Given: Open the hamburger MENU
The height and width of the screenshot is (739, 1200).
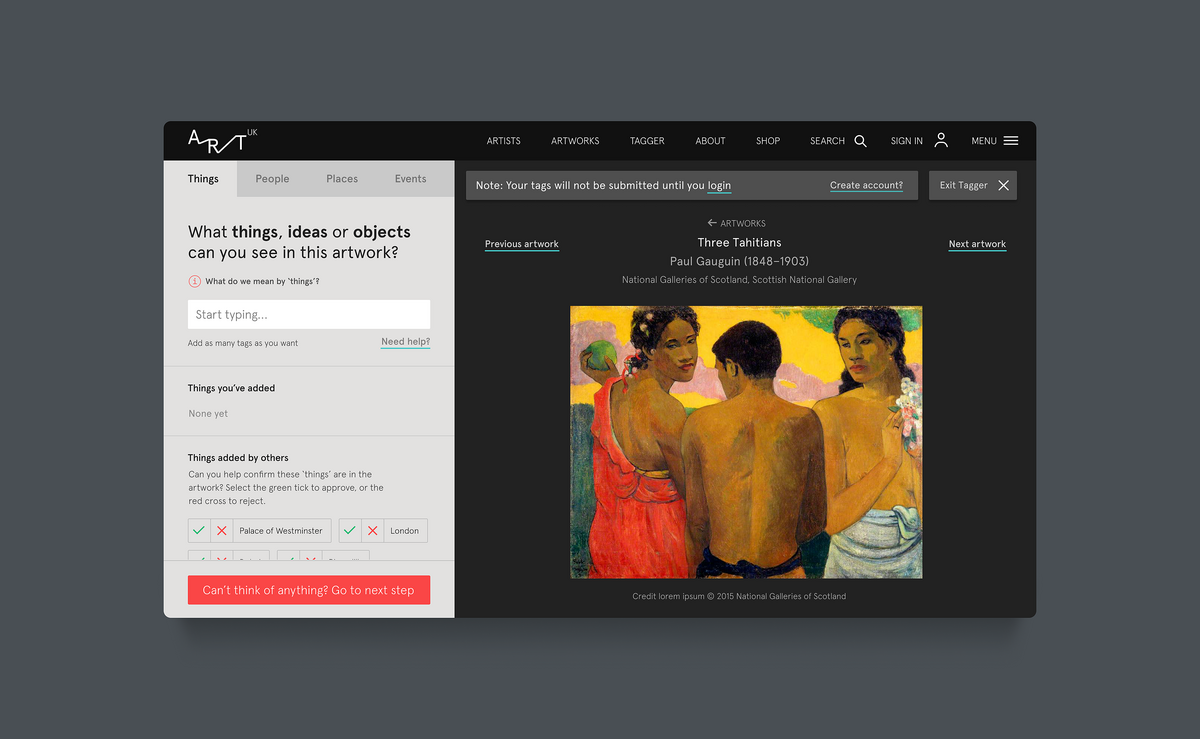Looking at the screenshot, I should coord(1010,140).
